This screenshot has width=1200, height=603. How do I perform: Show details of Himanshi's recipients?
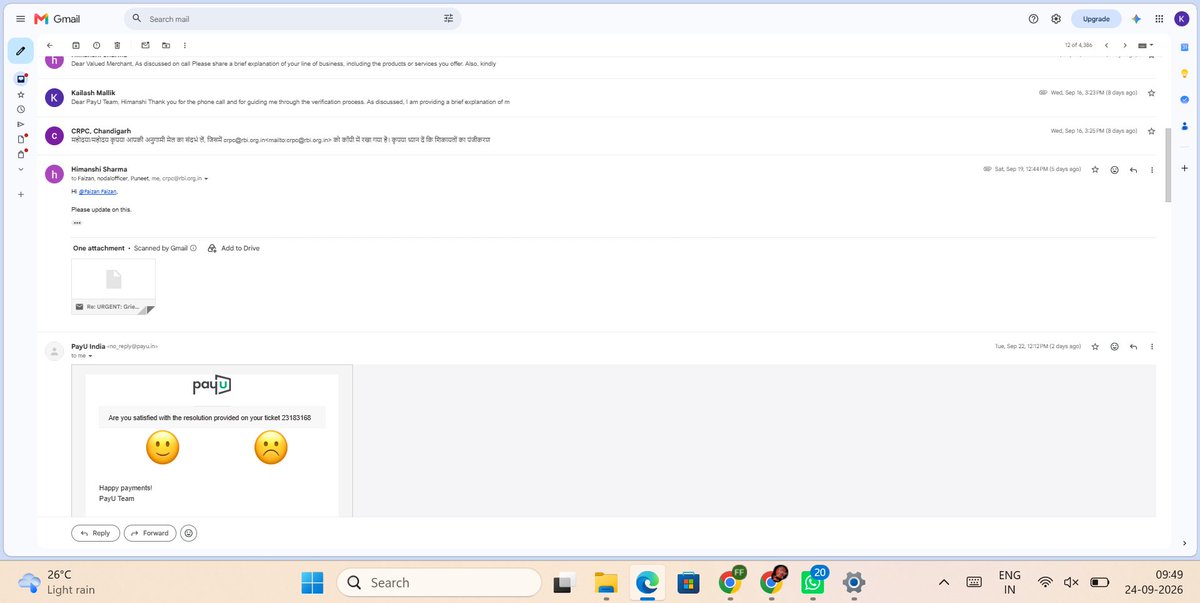pyautogui.click(x=205, y=178)
